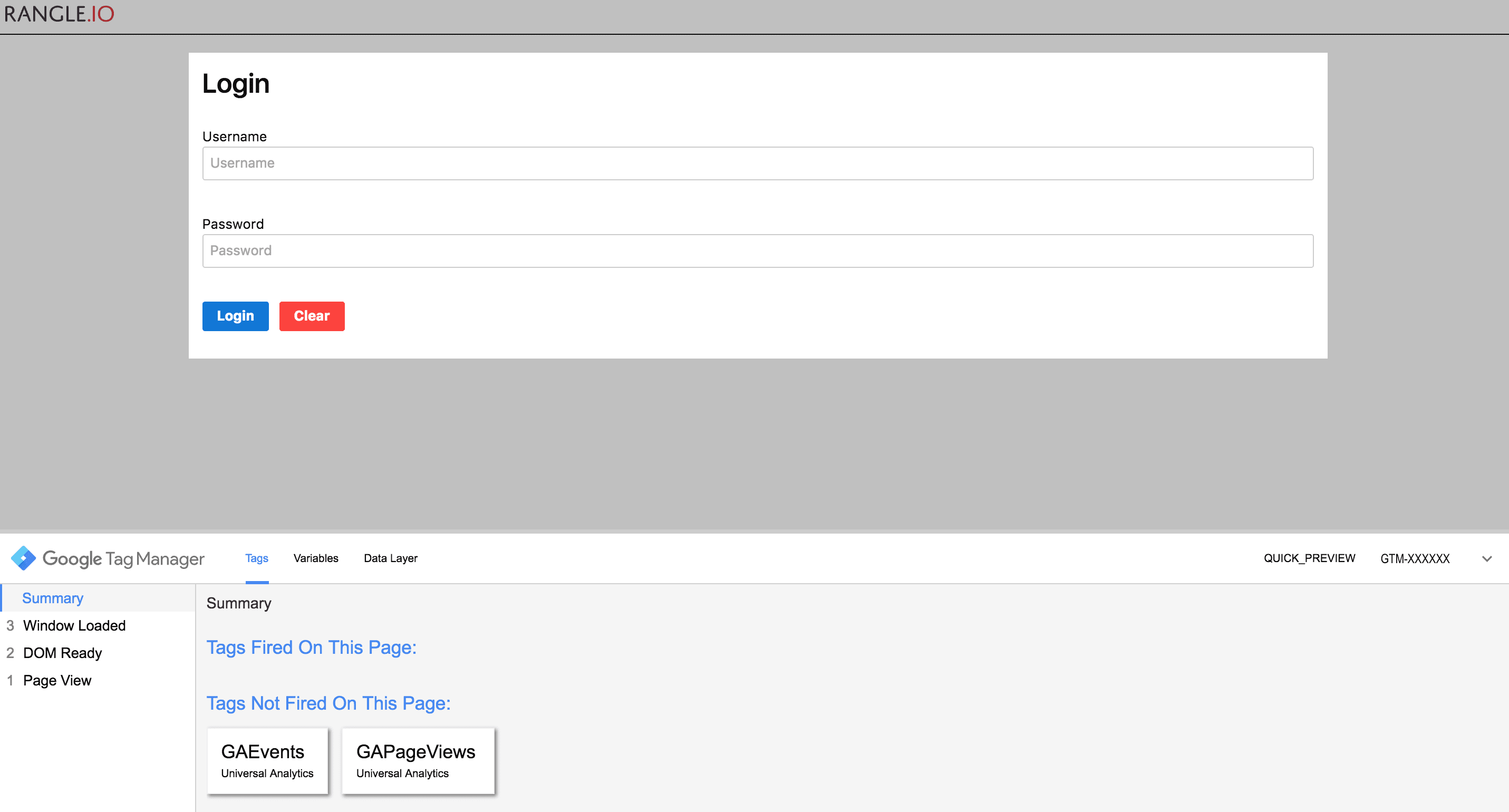
Task: Click the Google Tag Manager title text
Action: coord(123,558)
